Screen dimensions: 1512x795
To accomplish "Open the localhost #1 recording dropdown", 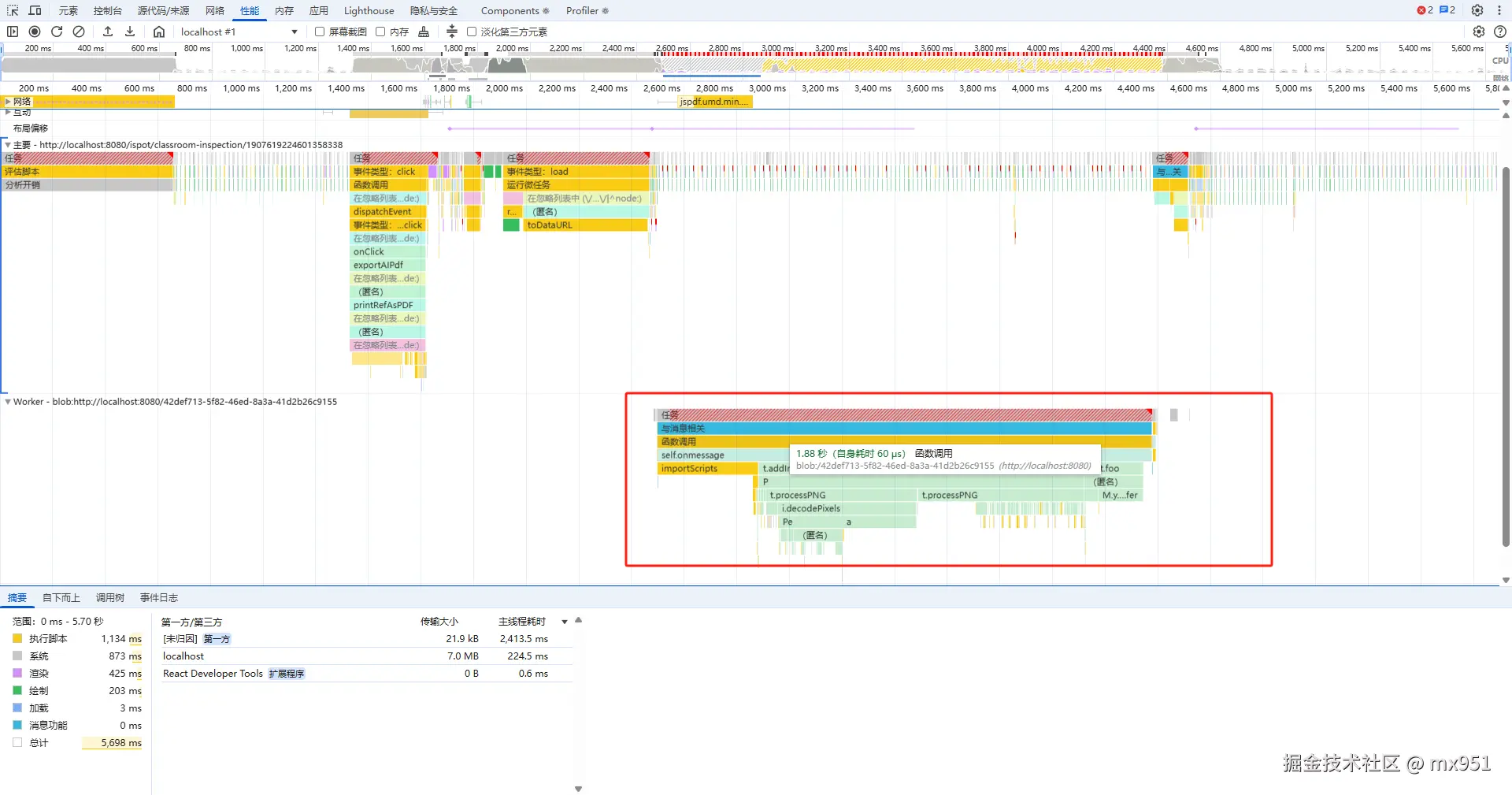I will pos(239,32).
